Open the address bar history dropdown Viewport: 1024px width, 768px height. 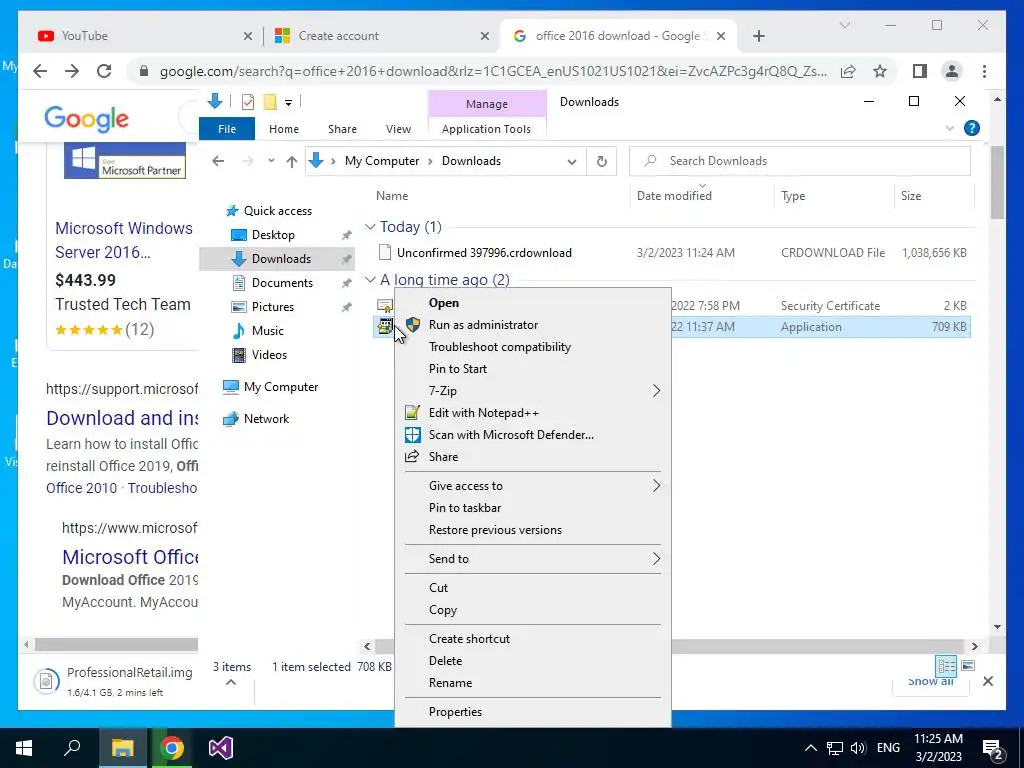click(x=572, y=161)
